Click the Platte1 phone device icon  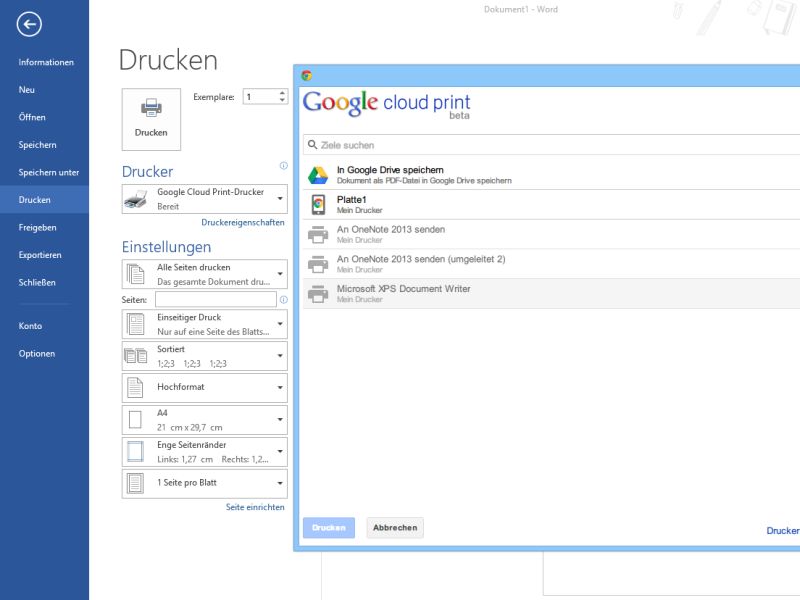tap(318, 205)
